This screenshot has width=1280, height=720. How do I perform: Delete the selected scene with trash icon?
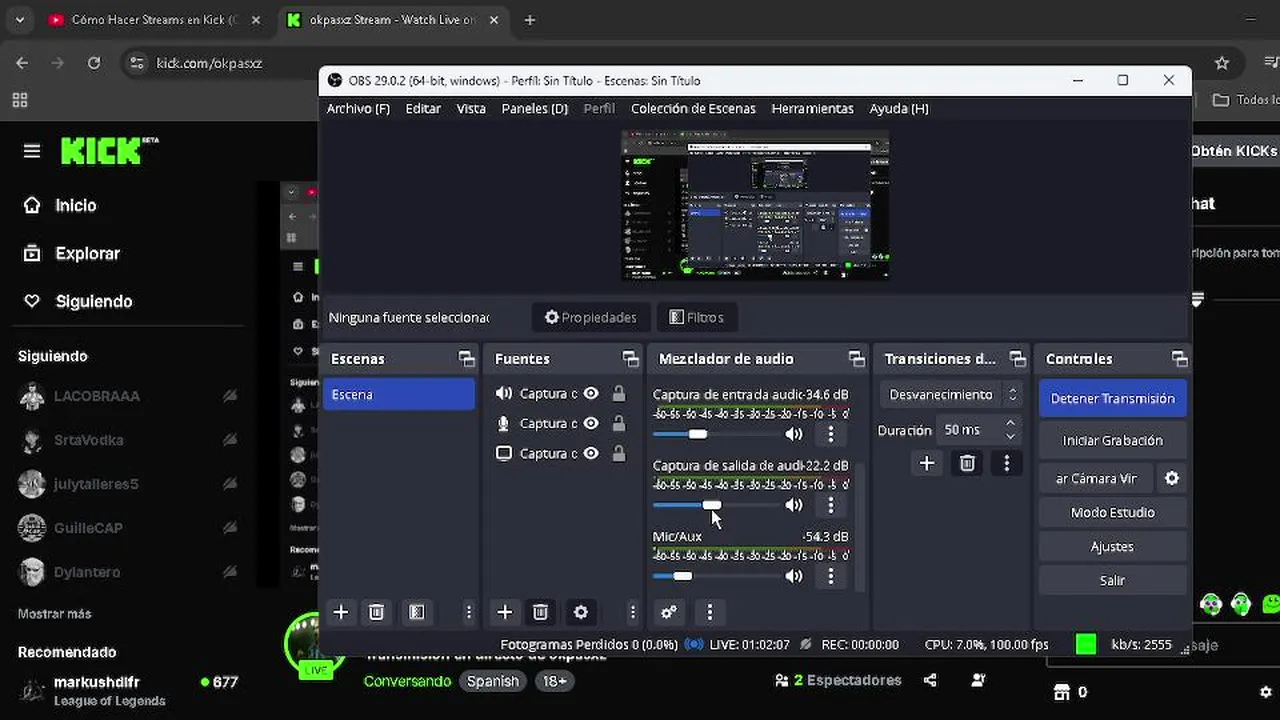click(x=377, y=612)
